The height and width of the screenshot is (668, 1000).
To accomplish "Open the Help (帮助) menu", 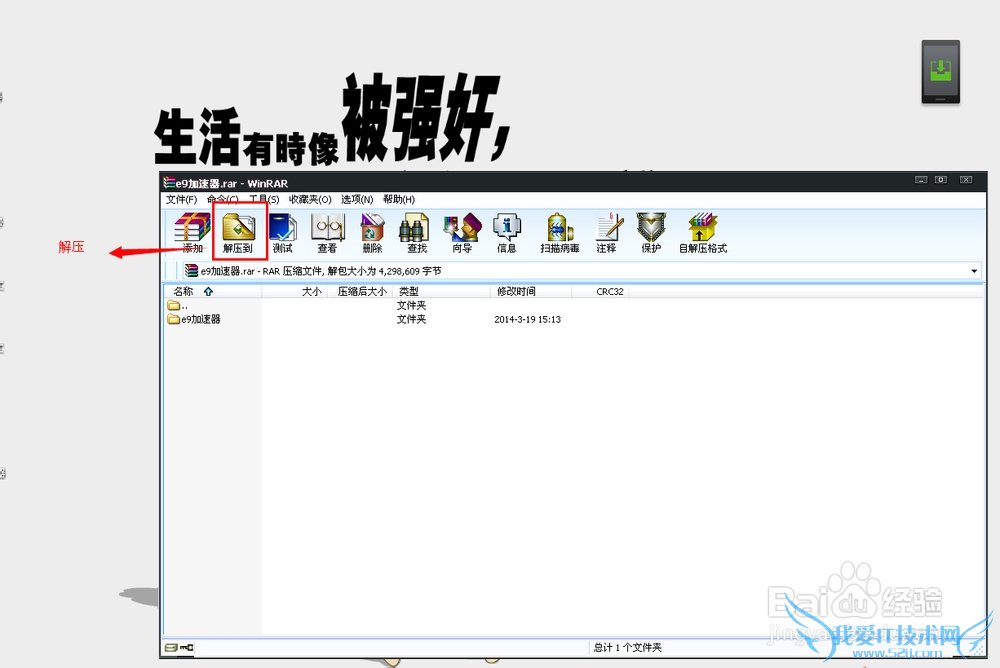I will 399,200.
